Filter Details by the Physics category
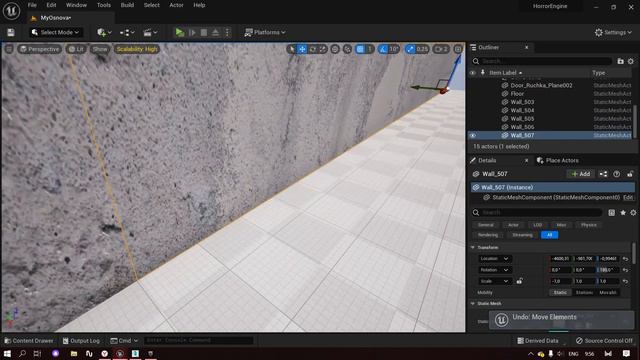The image size is (640, 360). coord(589,225)
